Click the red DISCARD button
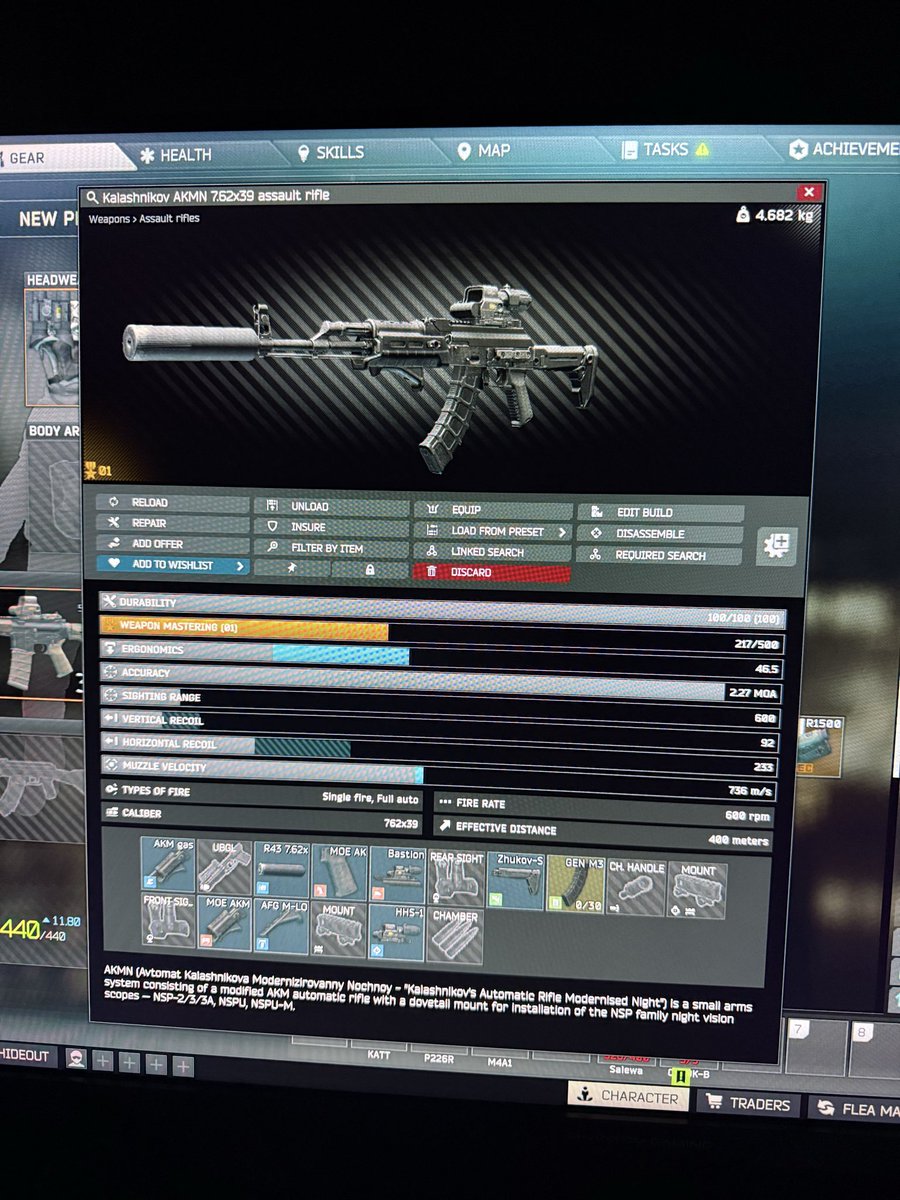 tap(492, 573)
